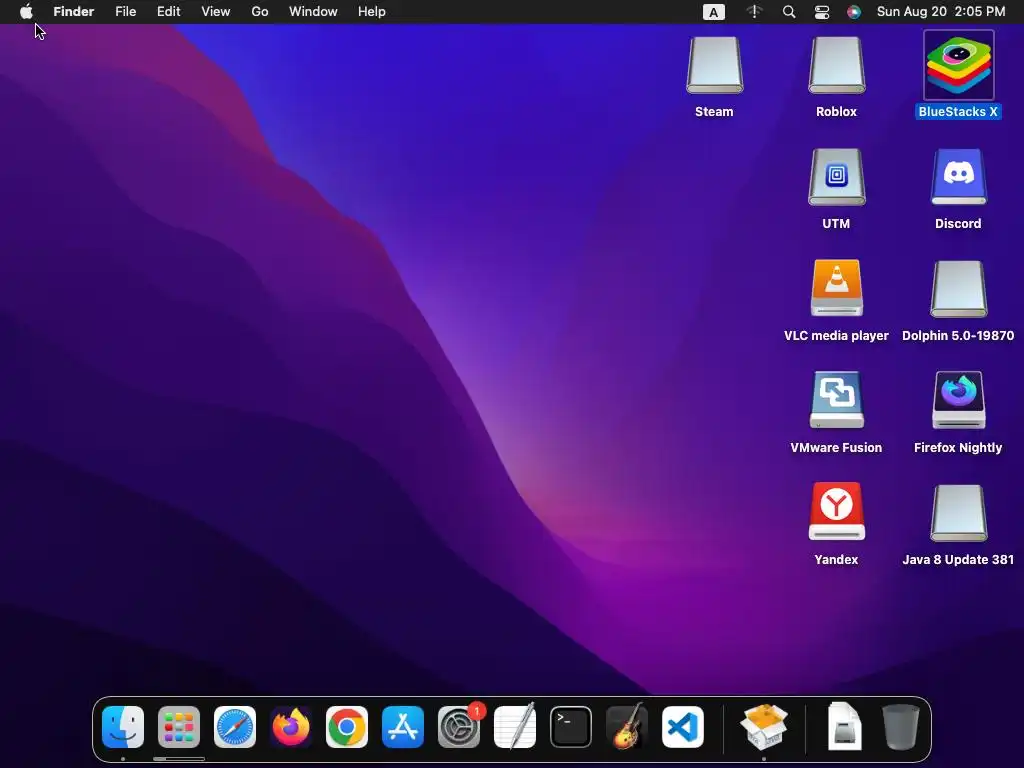Open the Trash from the Dock
Screen dimensions: 1024x768
tap(901, 726)
